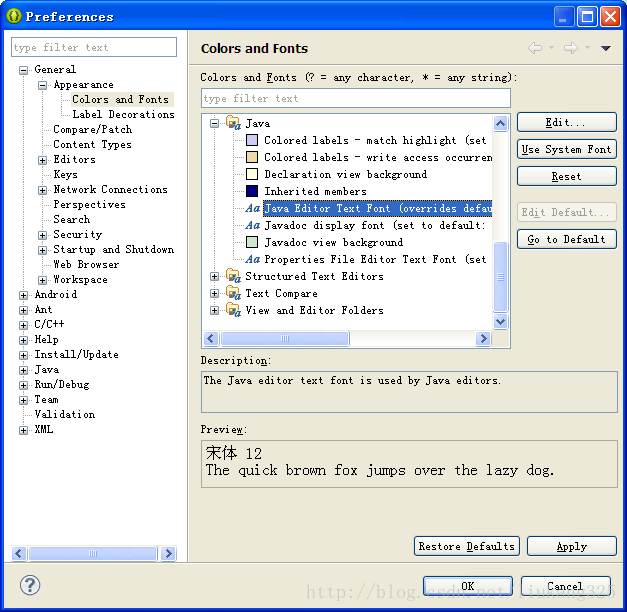Click the Reset button
Viewport: 627px width, 612px height.
point(567,176)
